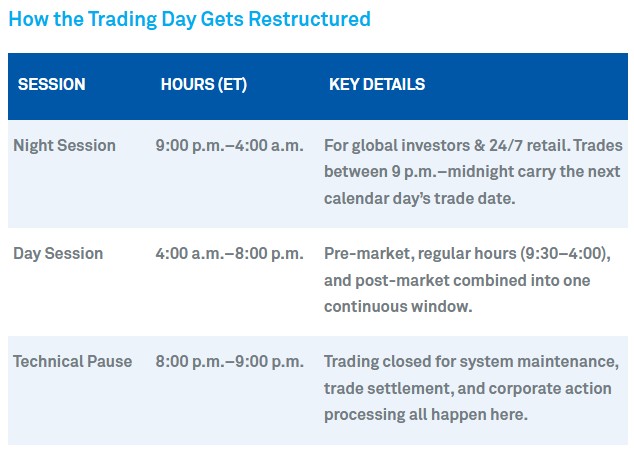Click the 4:00 a.m.–8:00 p.m. hours cell
The height and width of the screenshot is (455, 634).
229,254
